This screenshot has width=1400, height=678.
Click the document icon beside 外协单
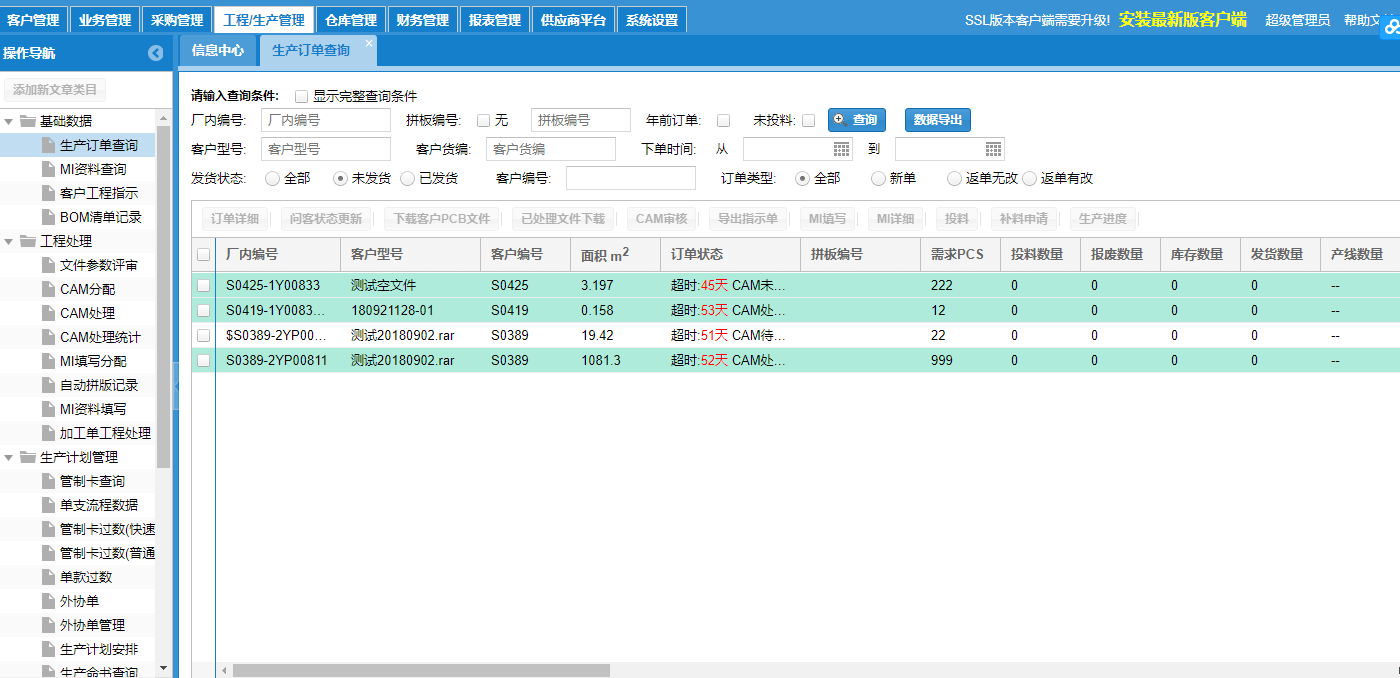pyautogui.click(x=46, y=601)
